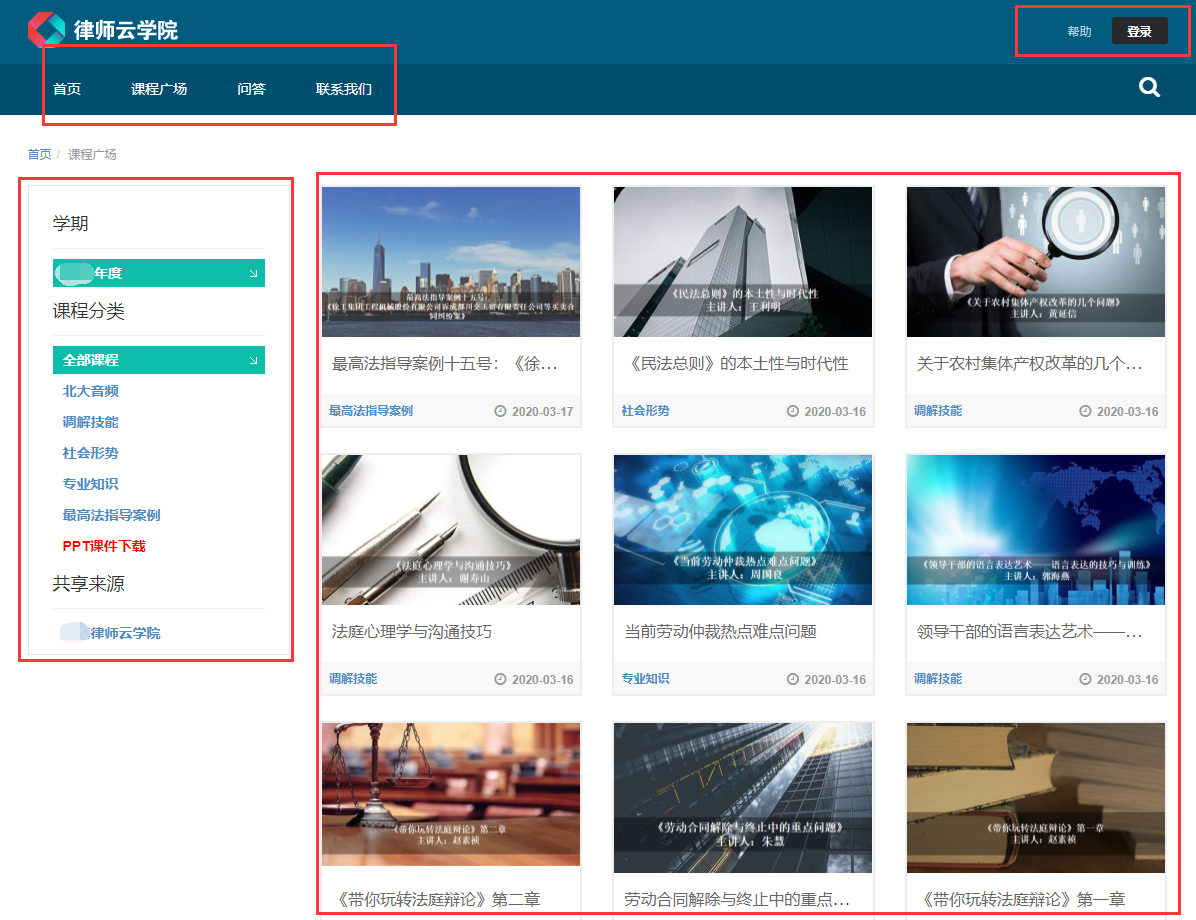Click the arrow icon on 全部课程
Image resolution: width=1196 pixels, height=920 pixels.
point(253,360)
